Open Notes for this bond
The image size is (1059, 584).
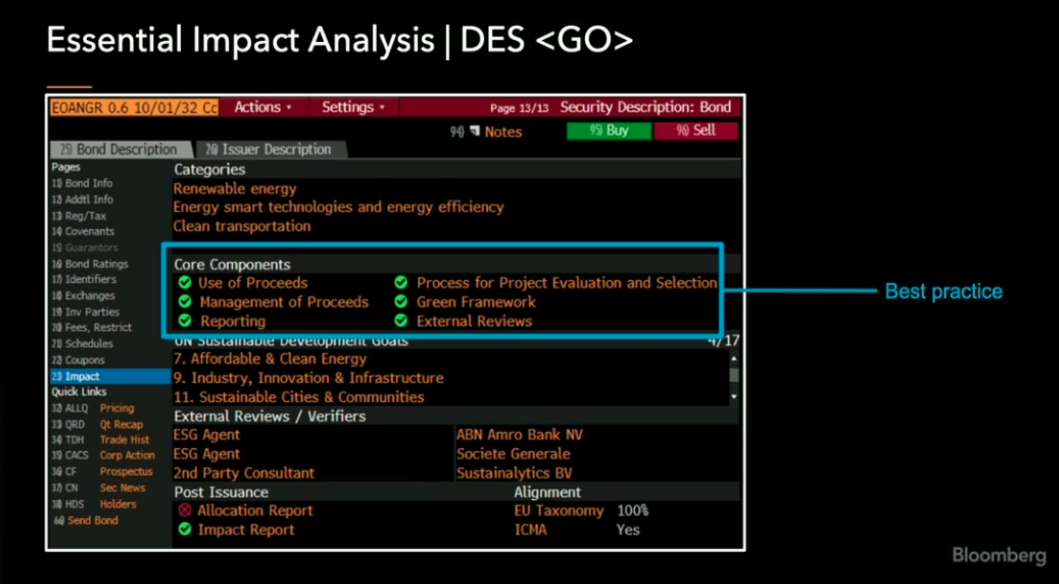point(503,132)
